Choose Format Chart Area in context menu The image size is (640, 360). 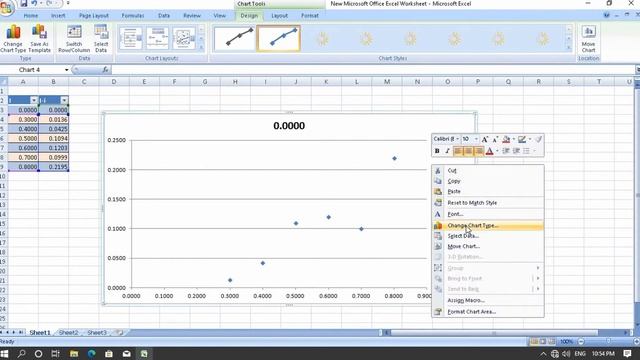click(x=488, y=312)
